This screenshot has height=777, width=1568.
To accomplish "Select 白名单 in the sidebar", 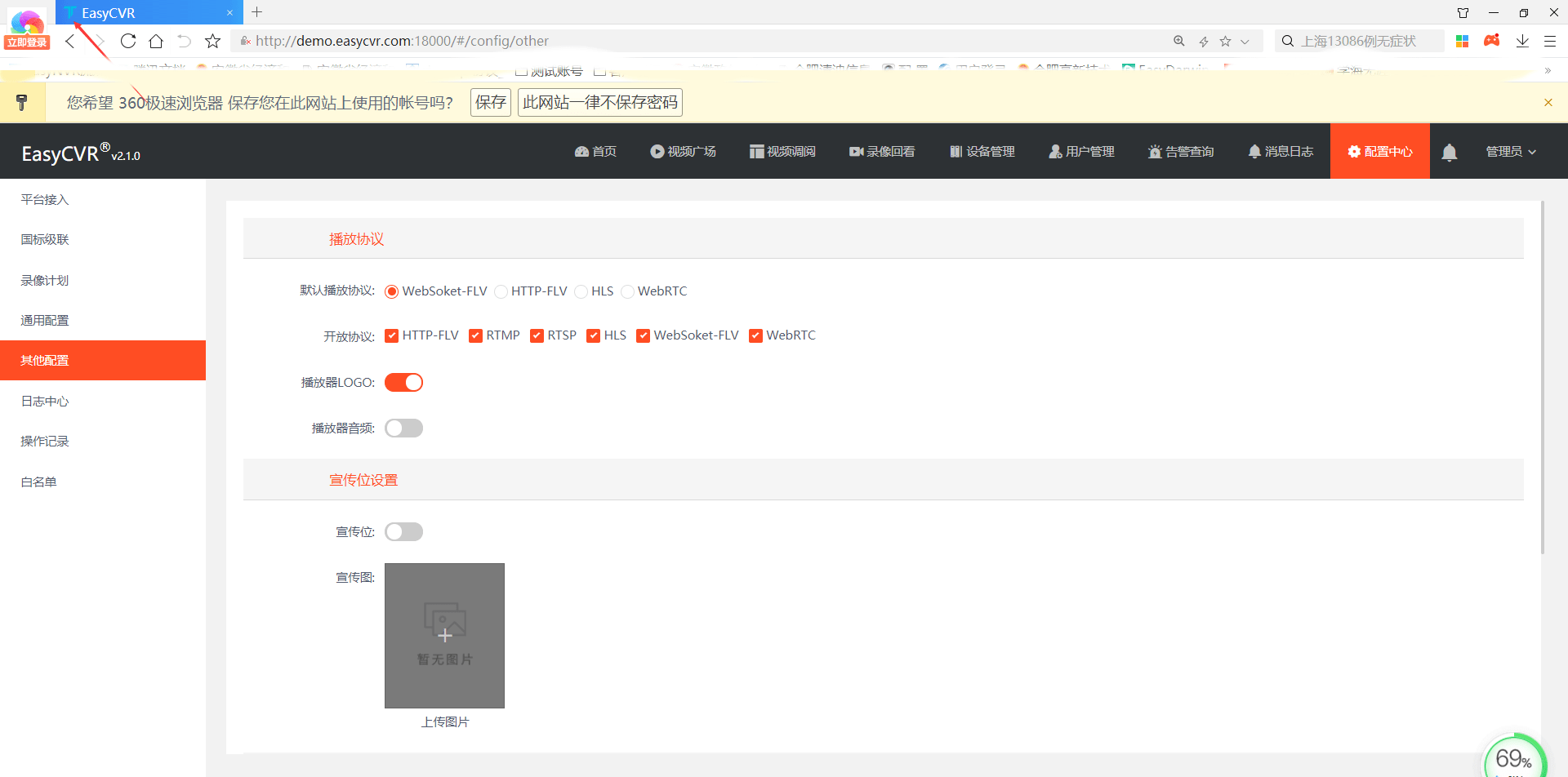I will pyautogui.click(x=103, y=482).
